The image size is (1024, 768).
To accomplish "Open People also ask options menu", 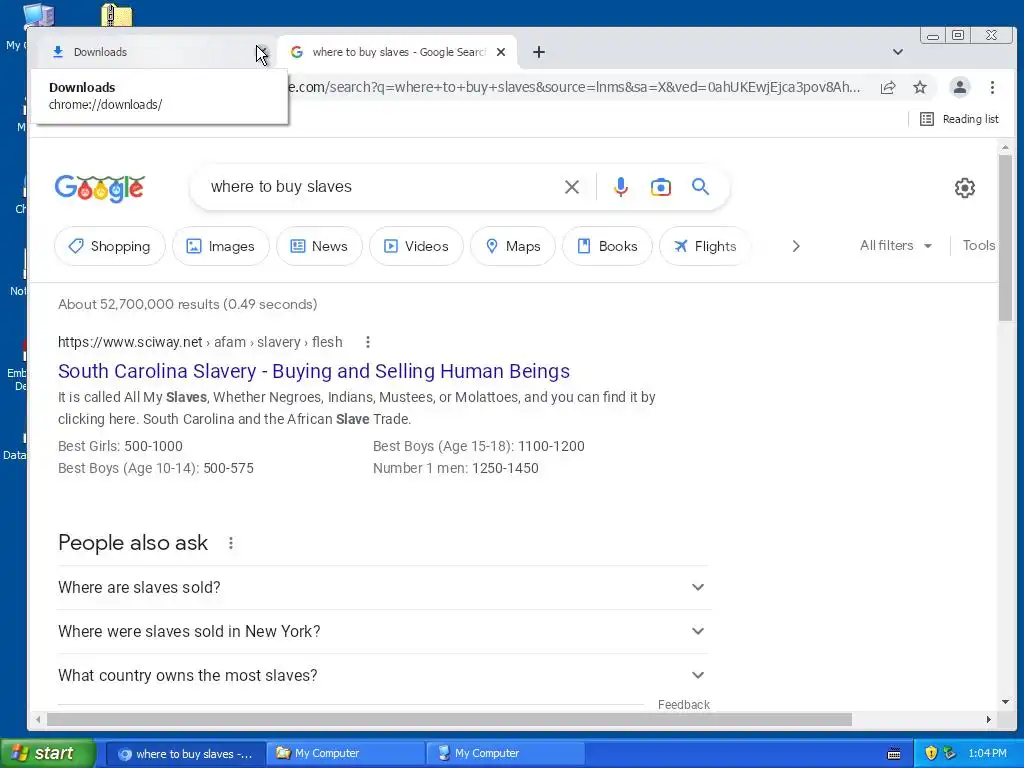I will (231, 543).
